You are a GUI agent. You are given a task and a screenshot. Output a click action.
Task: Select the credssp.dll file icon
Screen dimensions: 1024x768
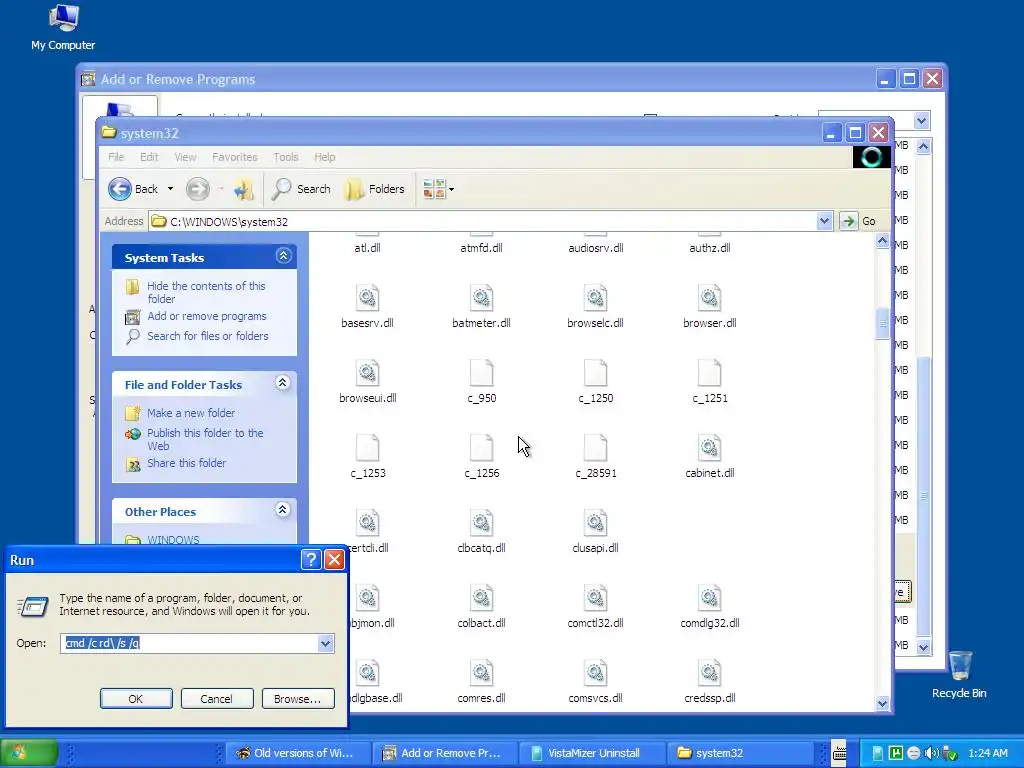pos(709,673)
